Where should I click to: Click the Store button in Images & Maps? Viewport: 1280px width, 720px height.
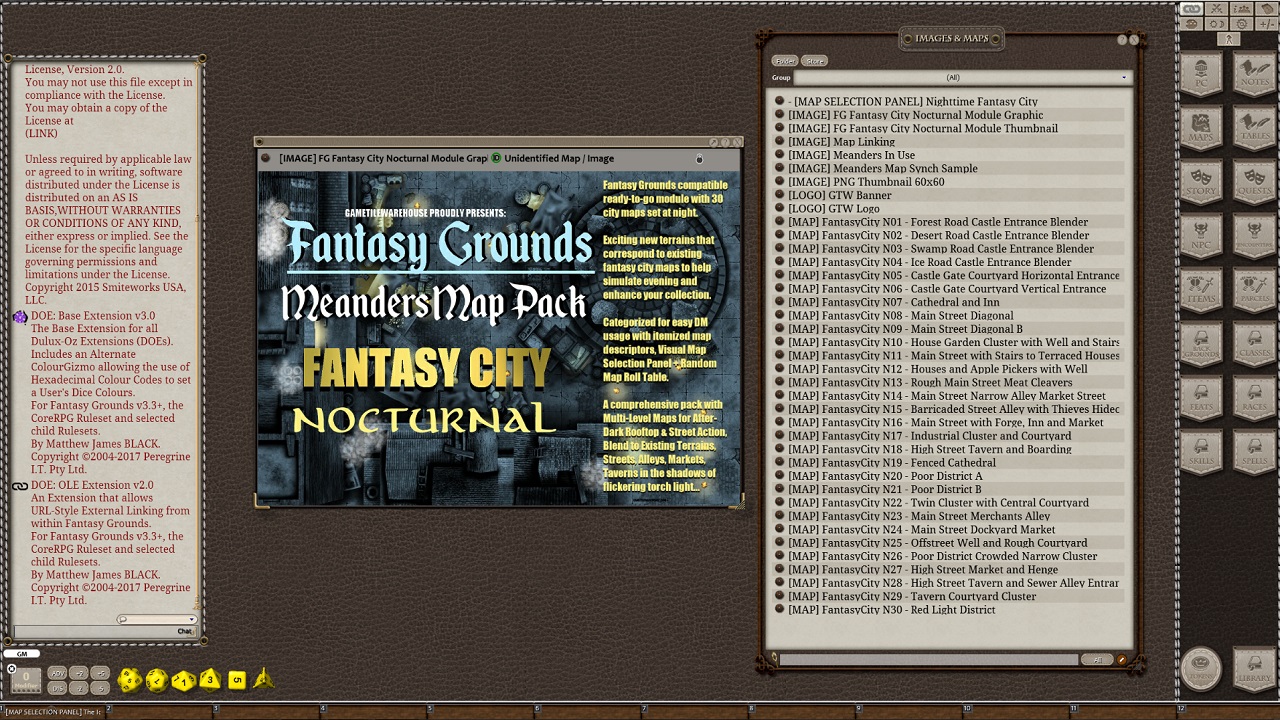(813, 60)
